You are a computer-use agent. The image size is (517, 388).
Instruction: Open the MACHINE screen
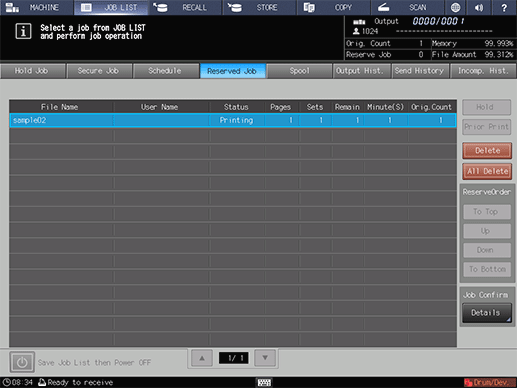click(x=37, y=7)
